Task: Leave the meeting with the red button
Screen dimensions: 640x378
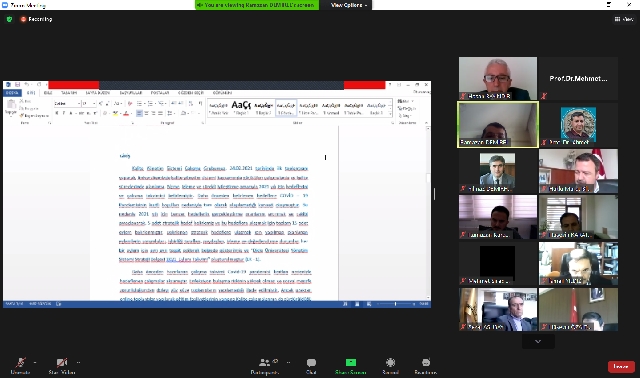Action: point(621,367)
